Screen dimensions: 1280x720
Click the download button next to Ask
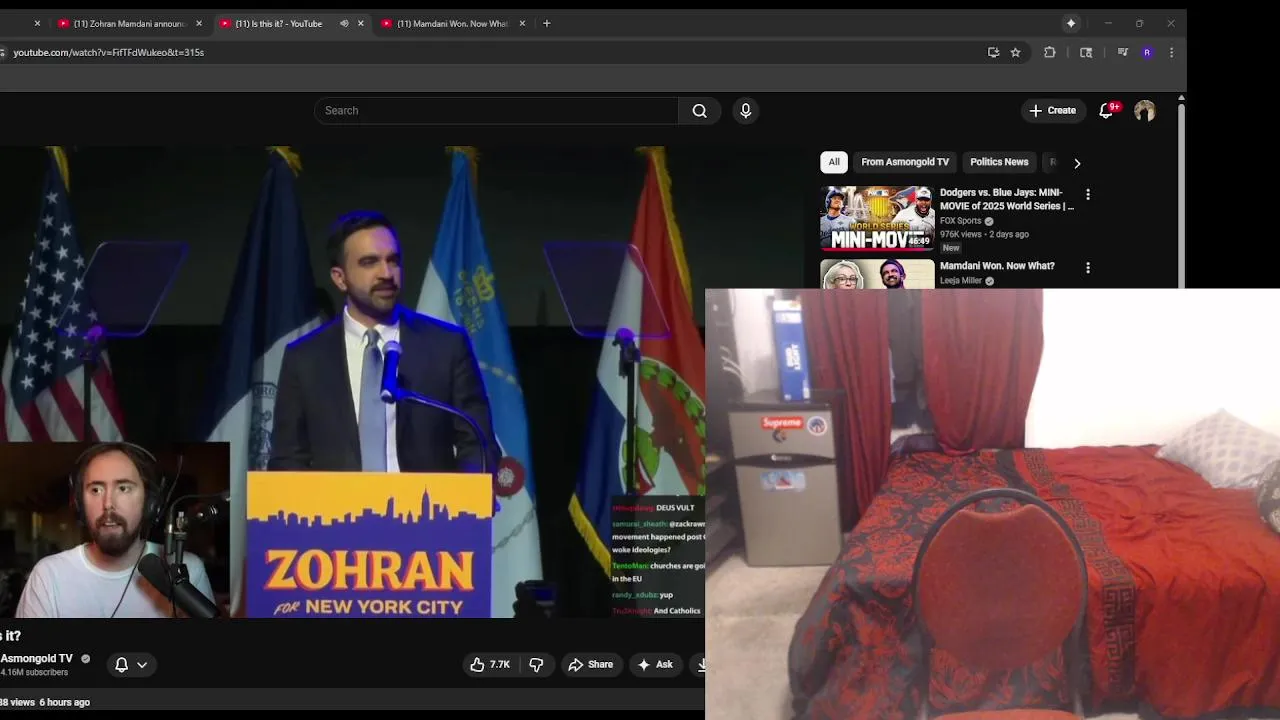pos(700,664)
